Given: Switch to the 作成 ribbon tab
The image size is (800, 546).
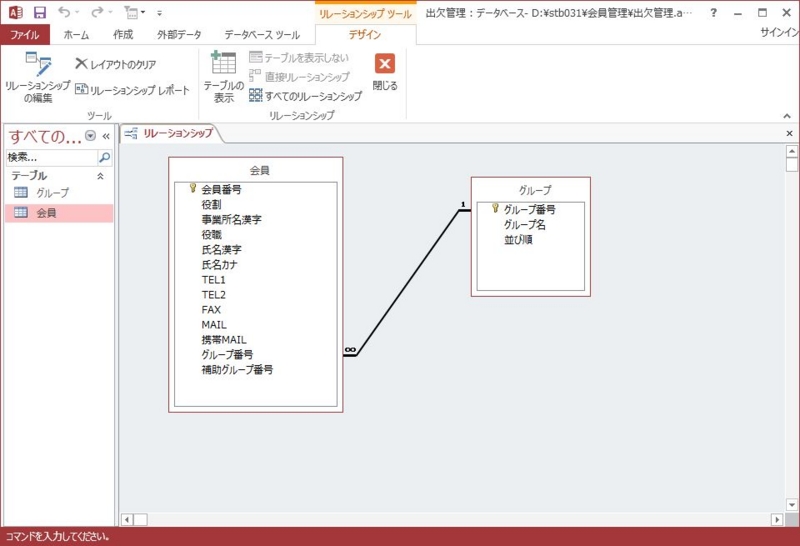Looking at the screenshot, I should 123,34.
